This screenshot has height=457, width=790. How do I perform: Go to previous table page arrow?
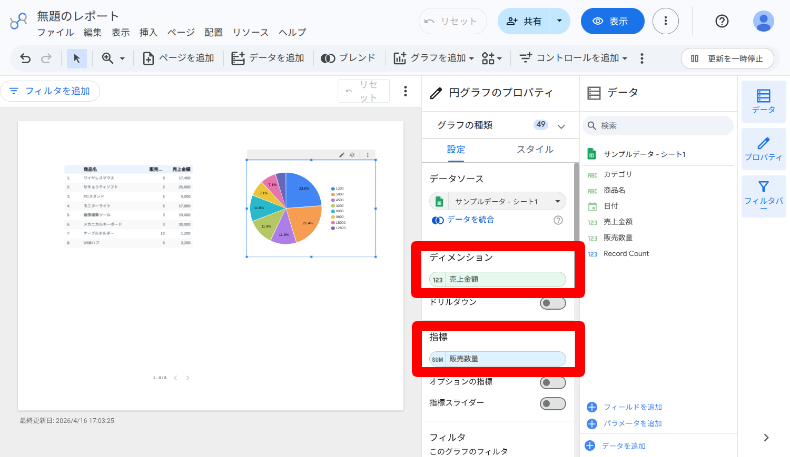(x=175, y=377)
